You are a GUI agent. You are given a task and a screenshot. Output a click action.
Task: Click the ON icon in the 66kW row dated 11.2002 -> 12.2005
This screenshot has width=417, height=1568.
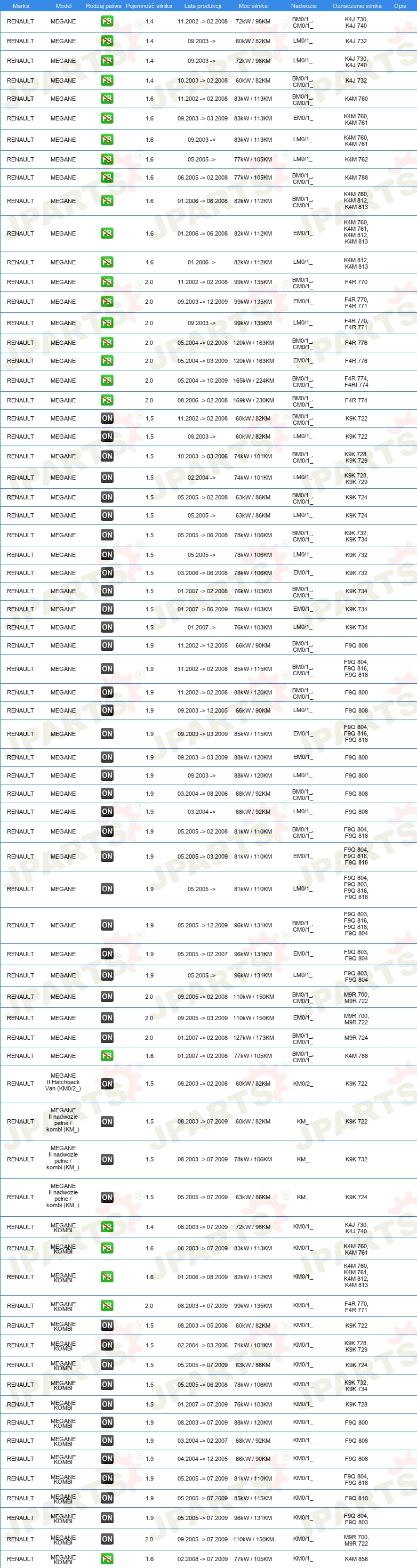tap(107, 645)
